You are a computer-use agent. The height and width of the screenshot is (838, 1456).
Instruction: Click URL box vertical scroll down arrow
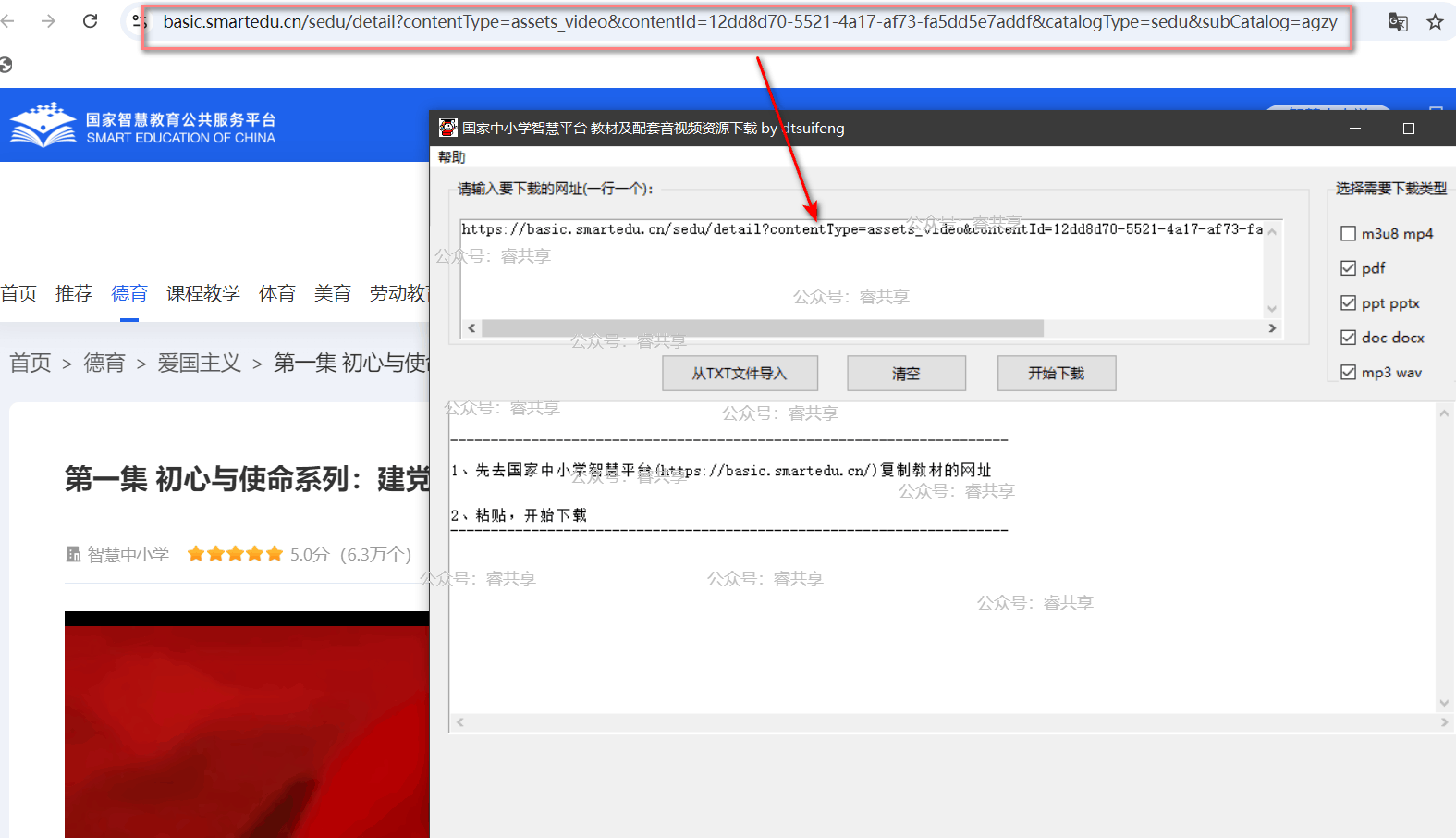[x=1272, y=309]
